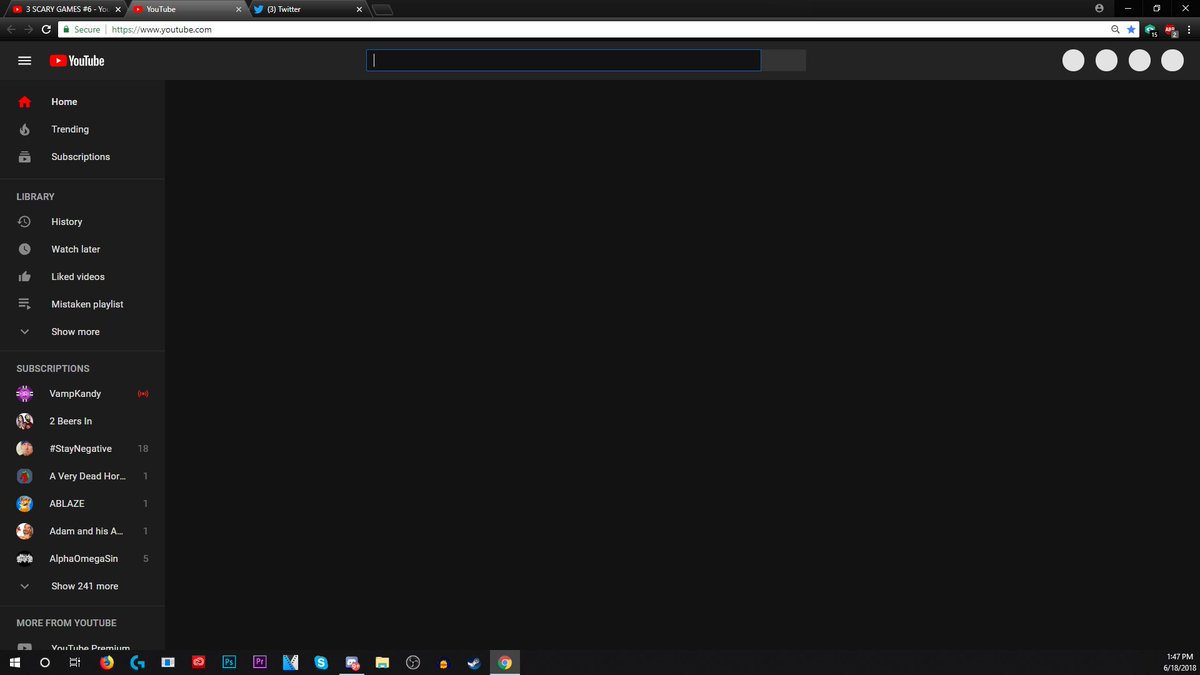Image resolution: width=1200 pixels, height=675 pixels.
Task: Open Discord from the taskbar
Action: click(x=352, y=662)
